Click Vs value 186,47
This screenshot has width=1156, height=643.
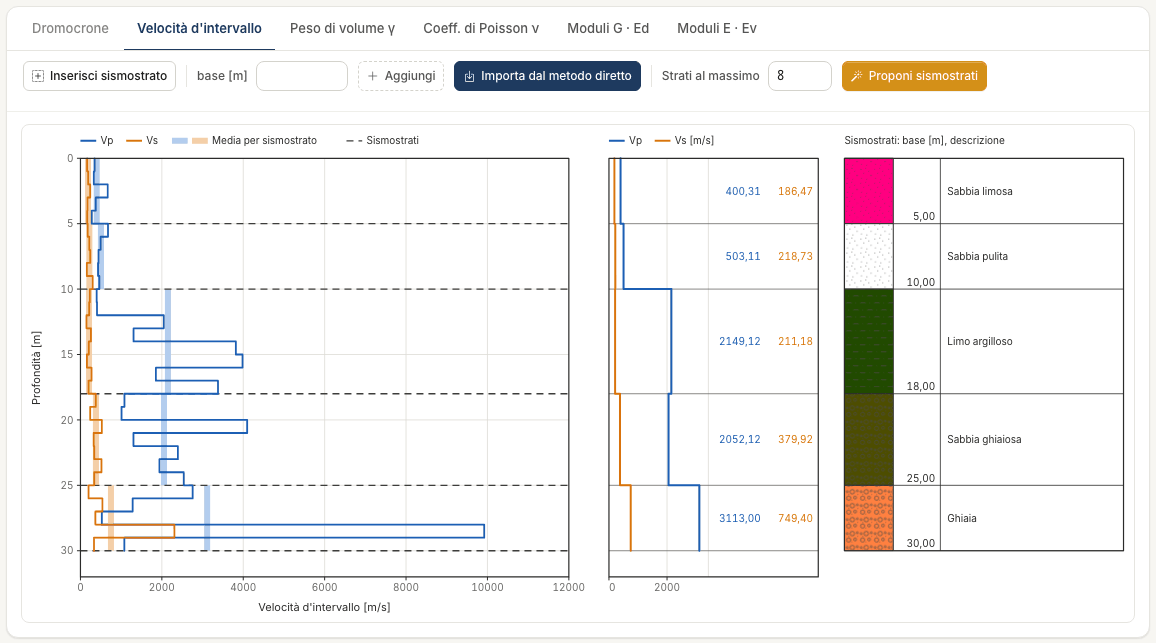pos(795,191)
